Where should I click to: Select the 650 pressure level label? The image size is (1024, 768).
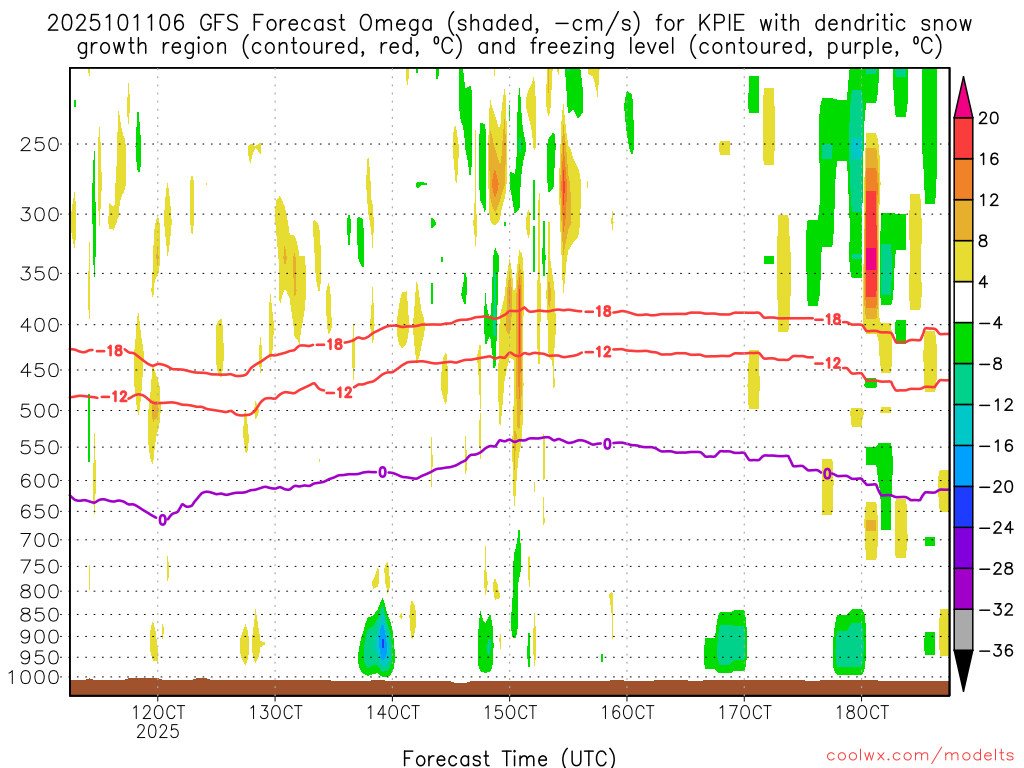tap(40, 511)
